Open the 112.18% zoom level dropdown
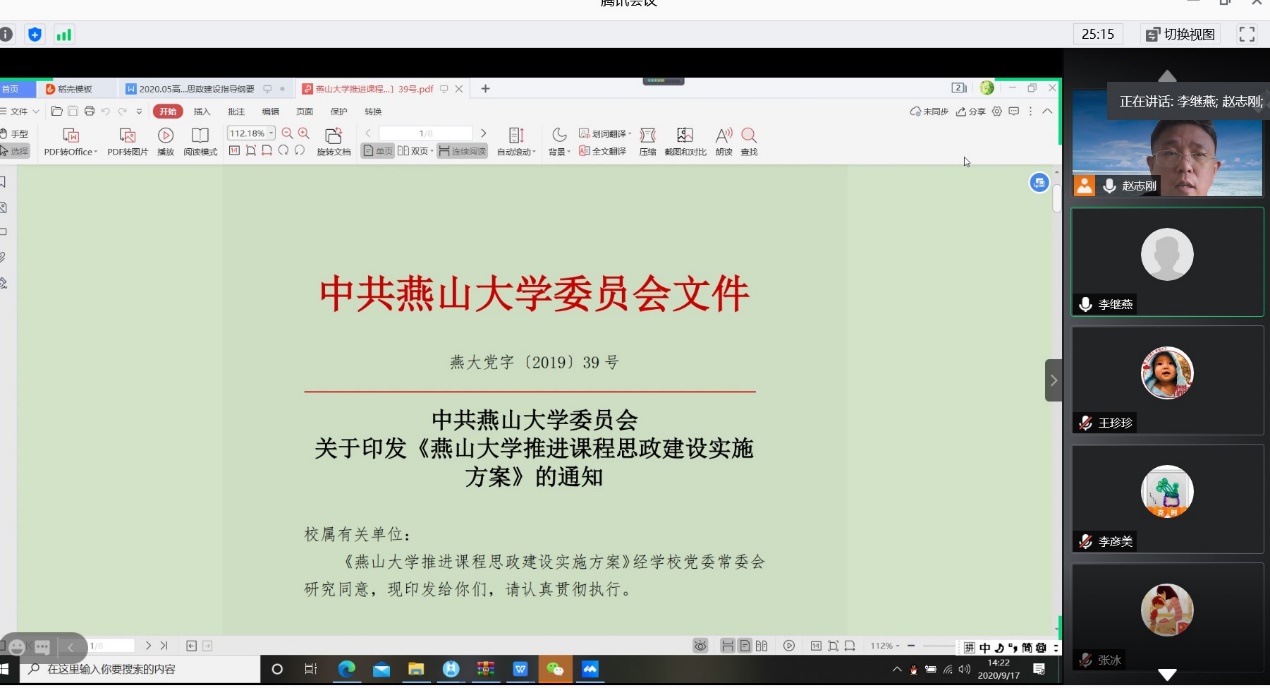This screenshot has width=1270, height=688. [x=271, y=133]
